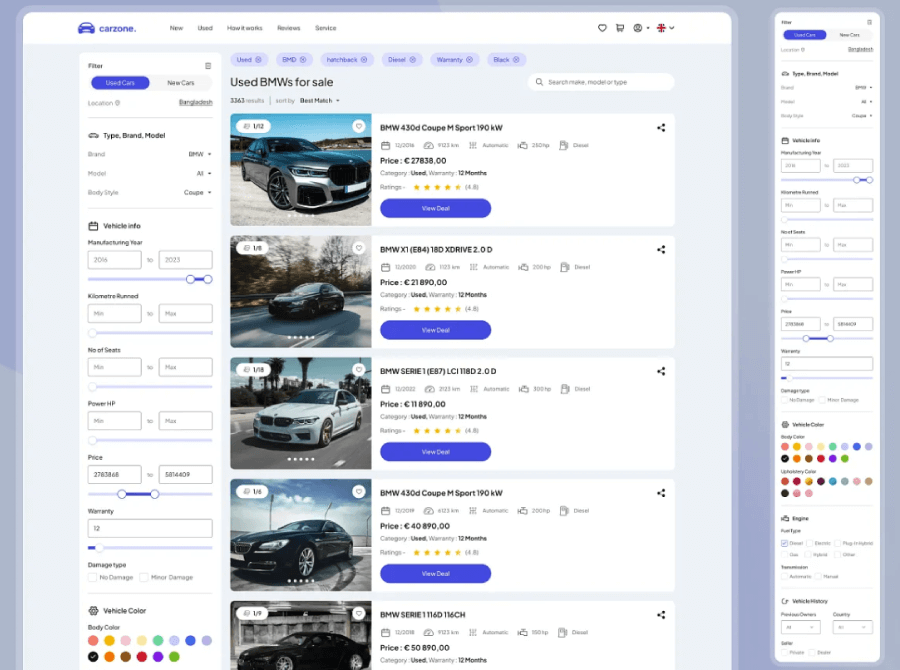Check the Dealer seller checkbox
Screen dimensions: 900x670
point(812,653)
